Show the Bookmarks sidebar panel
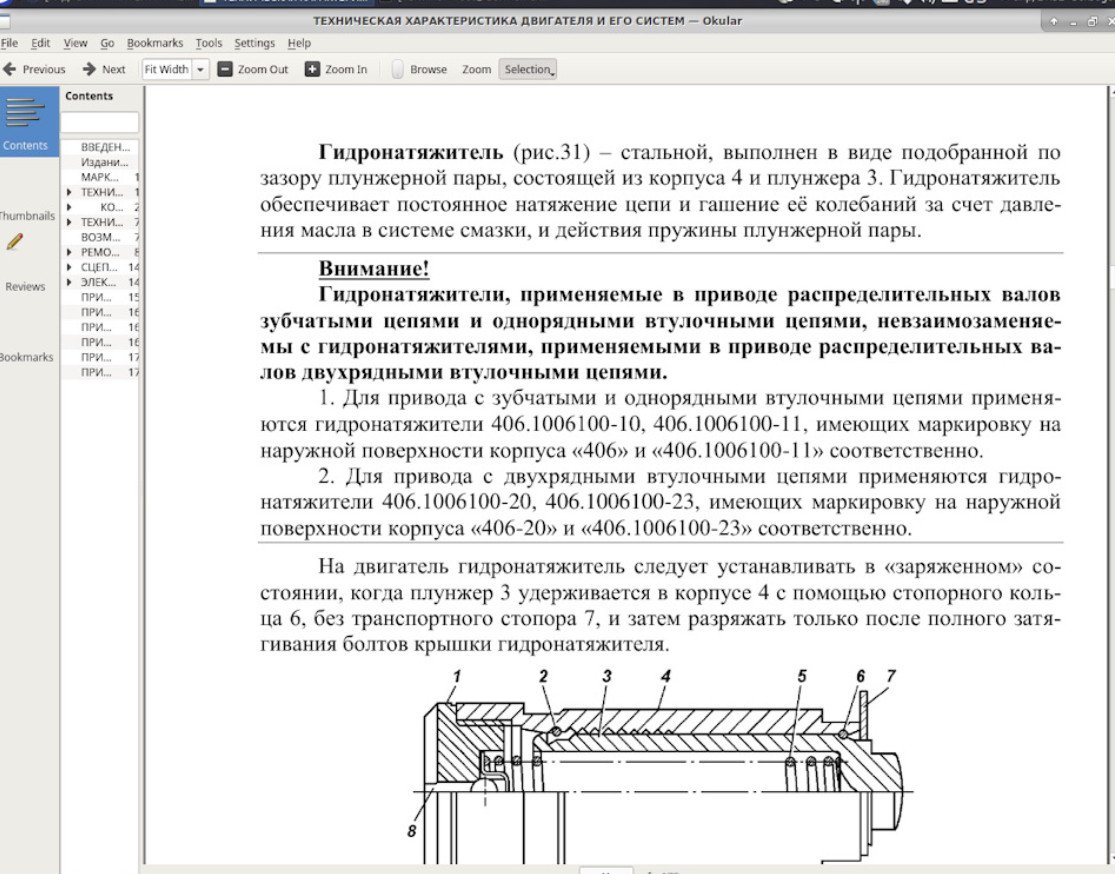The image size is (1115, 874). [x=26, y=357]
